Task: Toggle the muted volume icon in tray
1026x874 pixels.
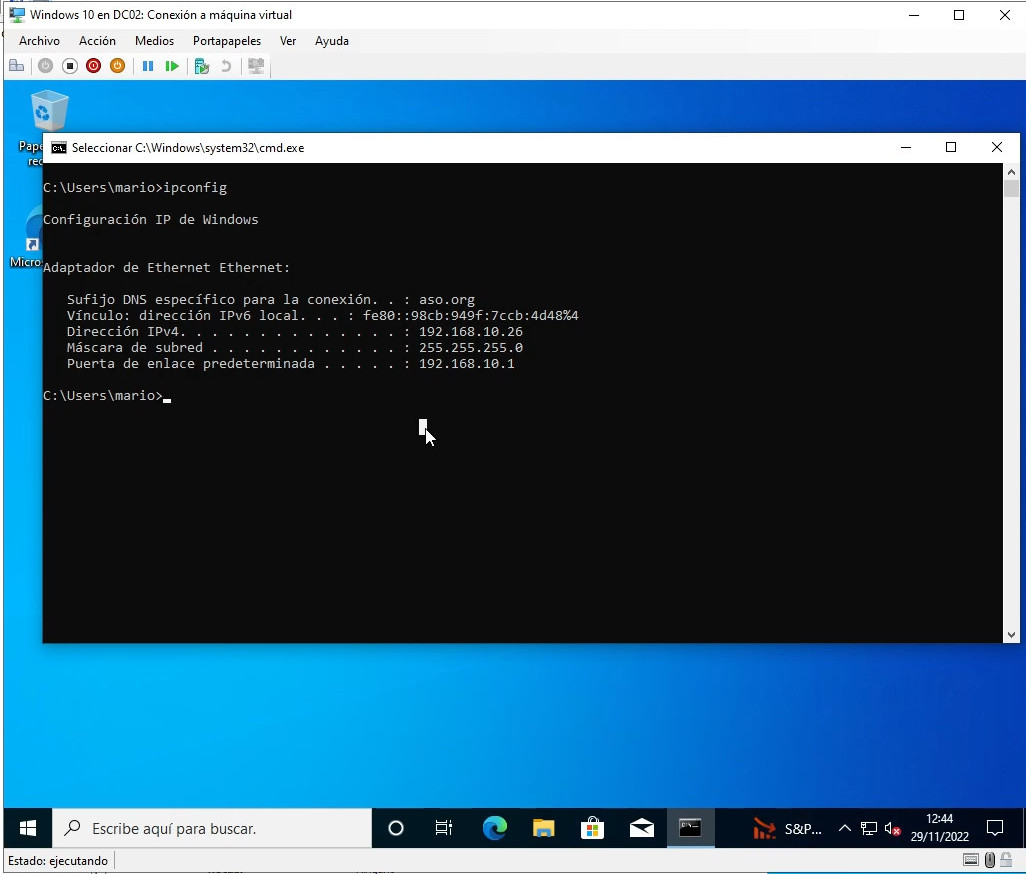Action: pos(893,829)
